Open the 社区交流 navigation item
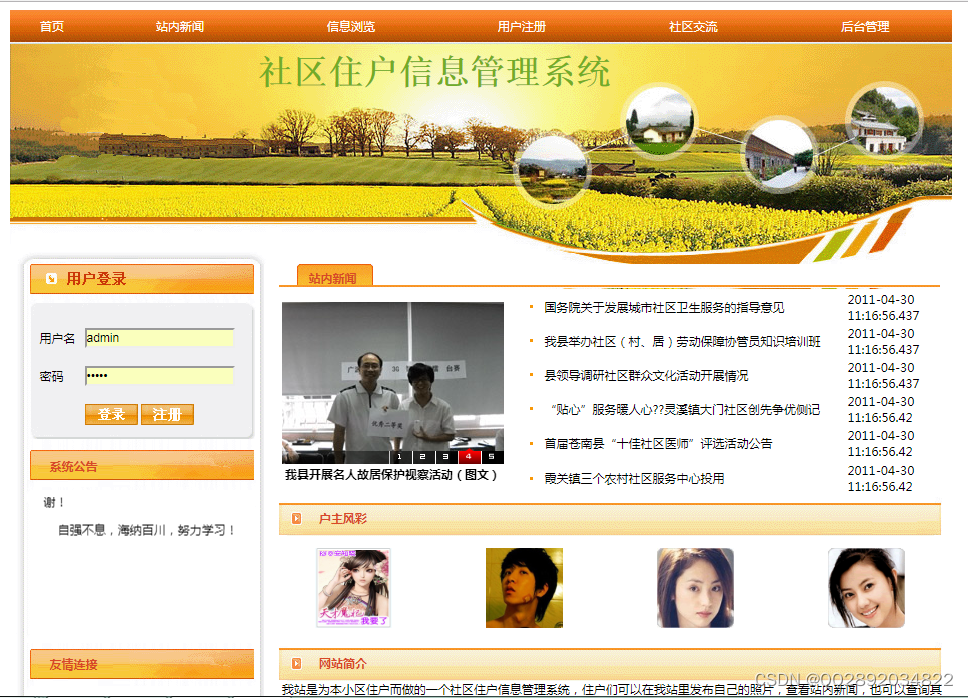This screenshot has width=968, height=698. [x=693, y=26]
